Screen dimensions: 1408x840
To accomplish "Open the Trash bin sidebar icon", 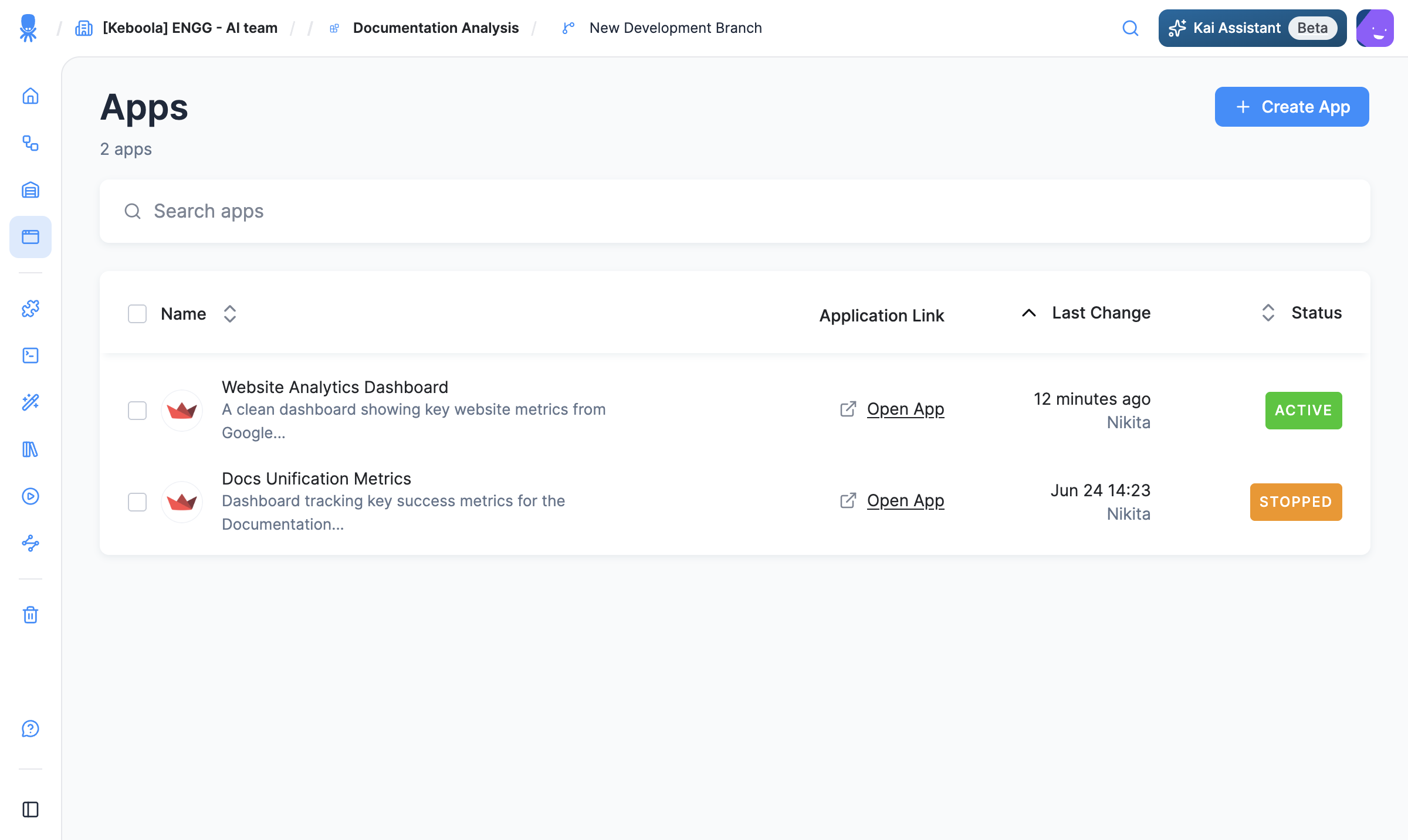I will [31, 615].
